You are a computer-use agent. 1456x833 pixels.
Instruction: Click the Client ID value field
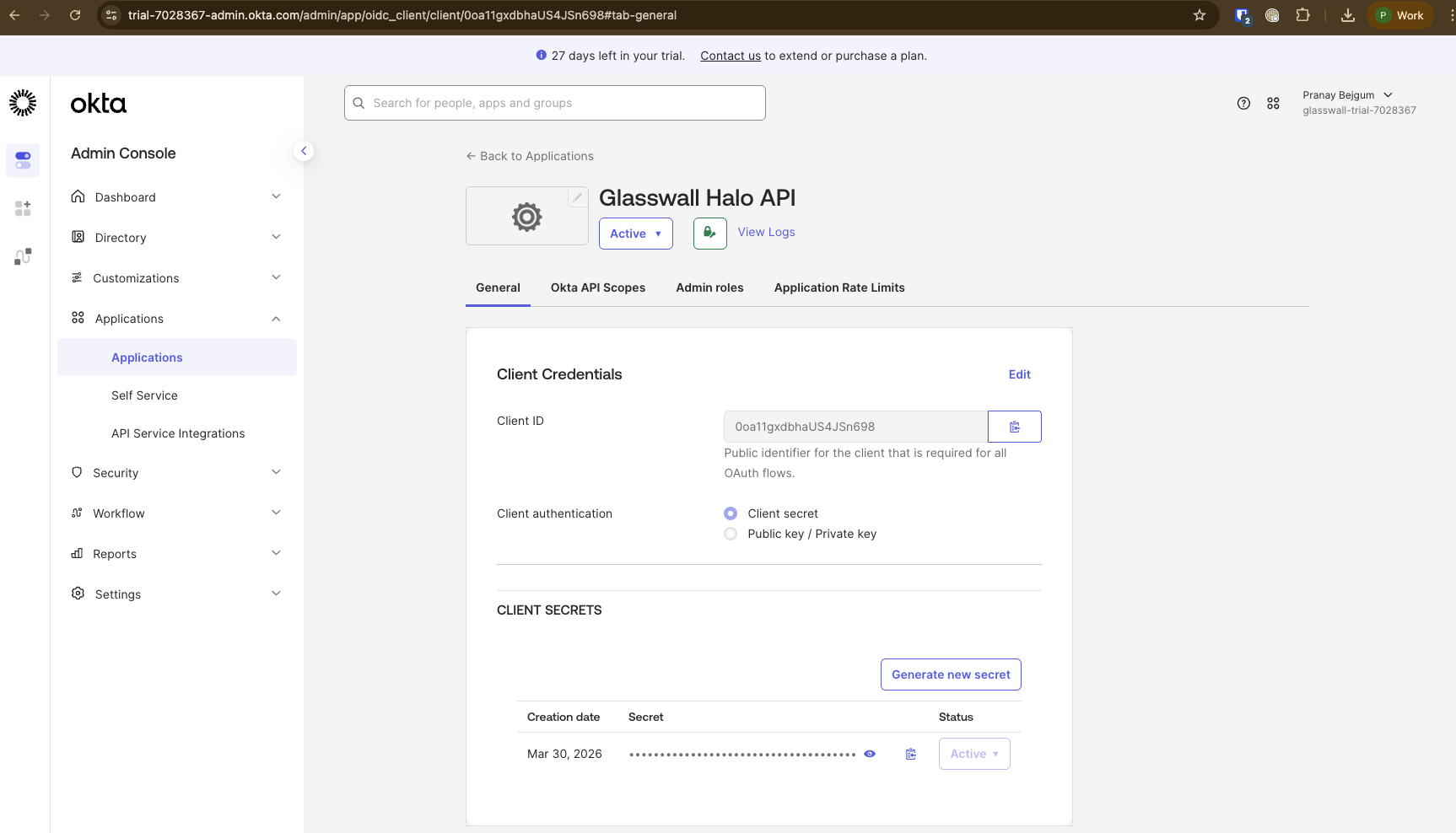pyautogui.click(x=855, y=427)
